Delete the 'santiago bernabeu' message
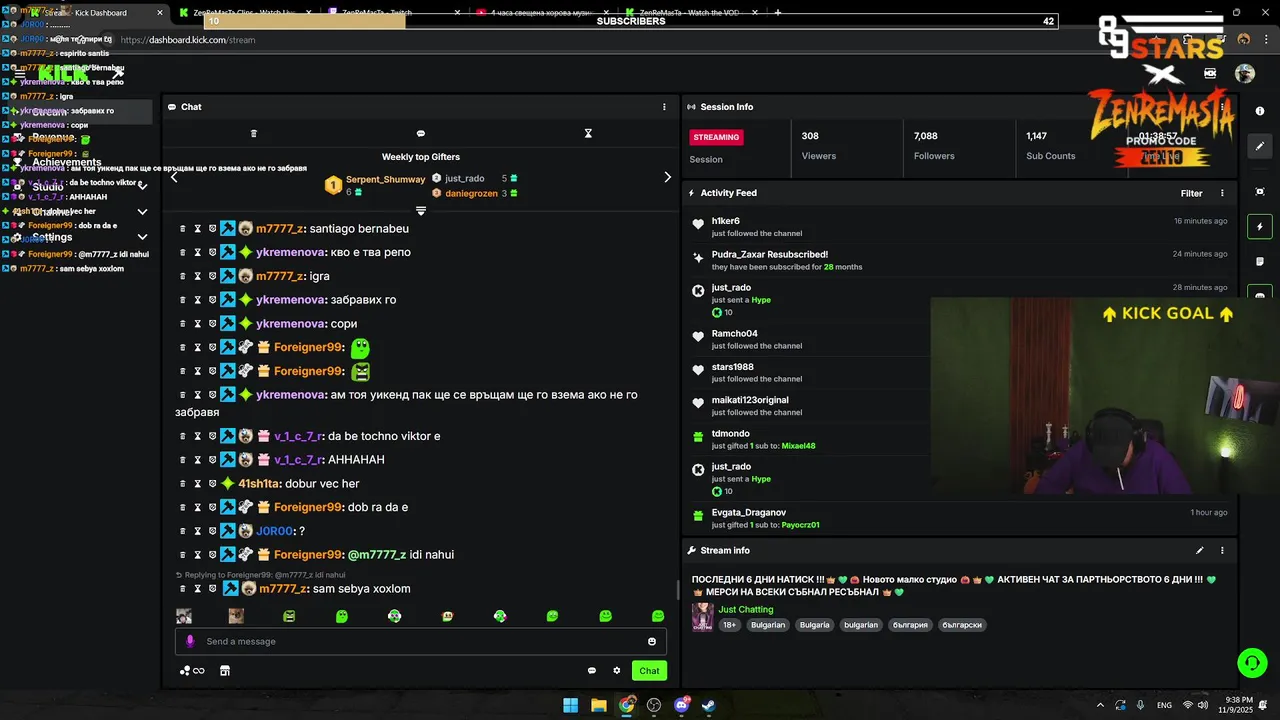Viewport: 1280px width, 720px height. point(183,229)
